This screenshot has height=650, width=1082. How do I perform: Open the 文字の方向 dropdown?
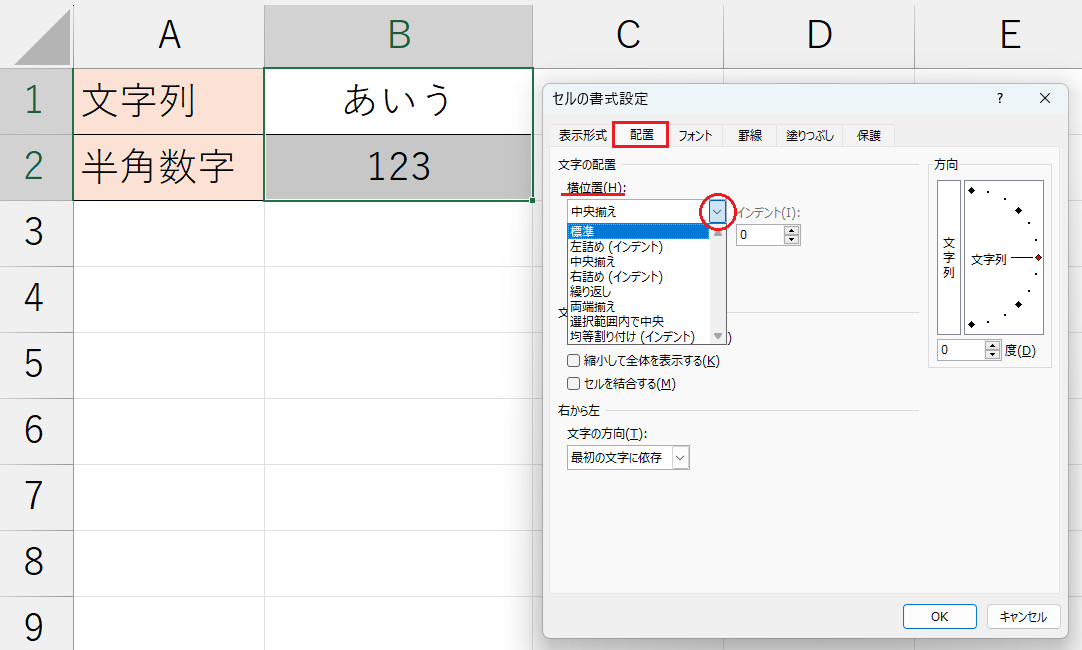[681, 456]
